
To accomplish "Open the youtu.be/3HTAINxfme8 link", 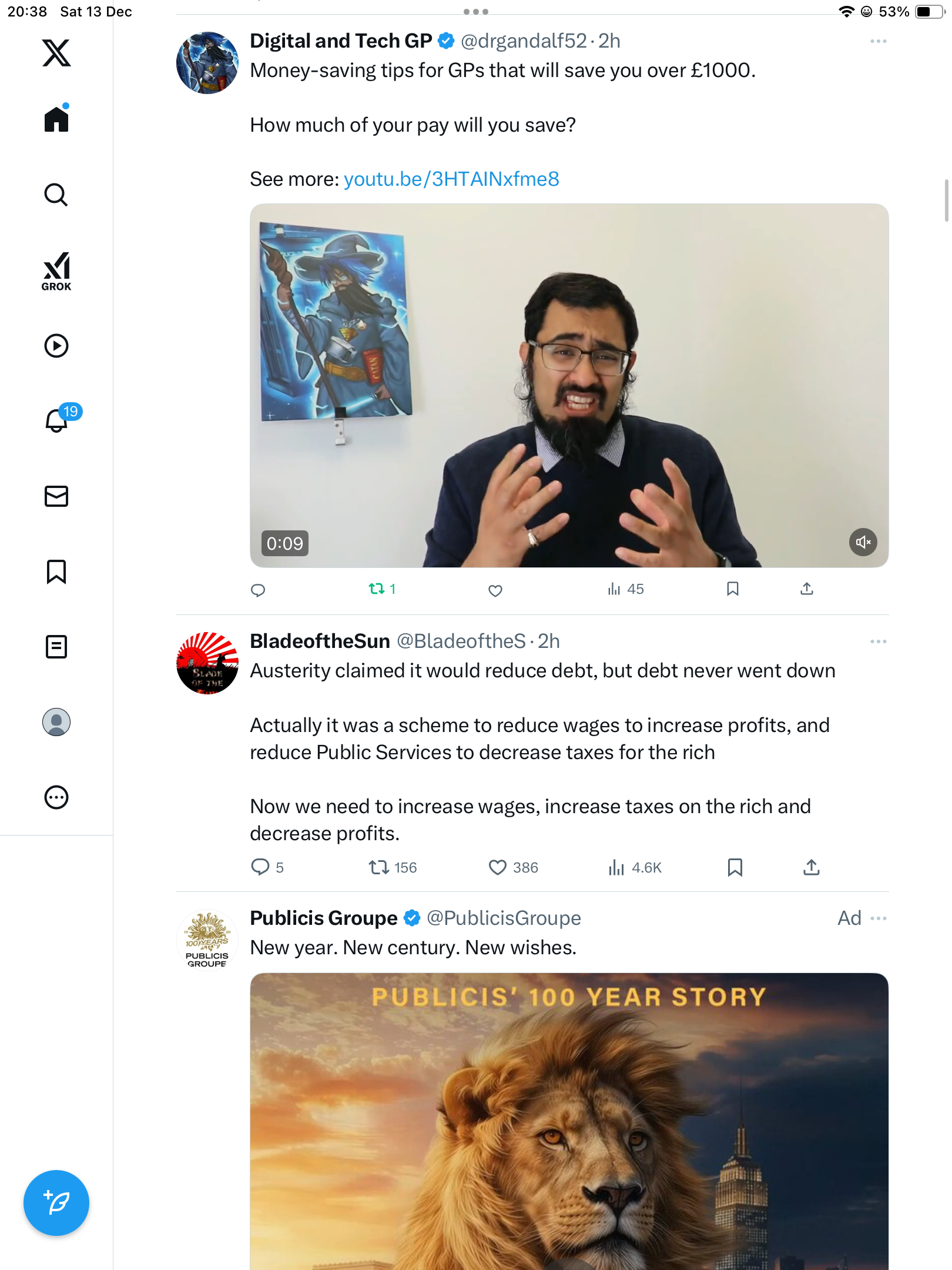I will pos(451,179).
